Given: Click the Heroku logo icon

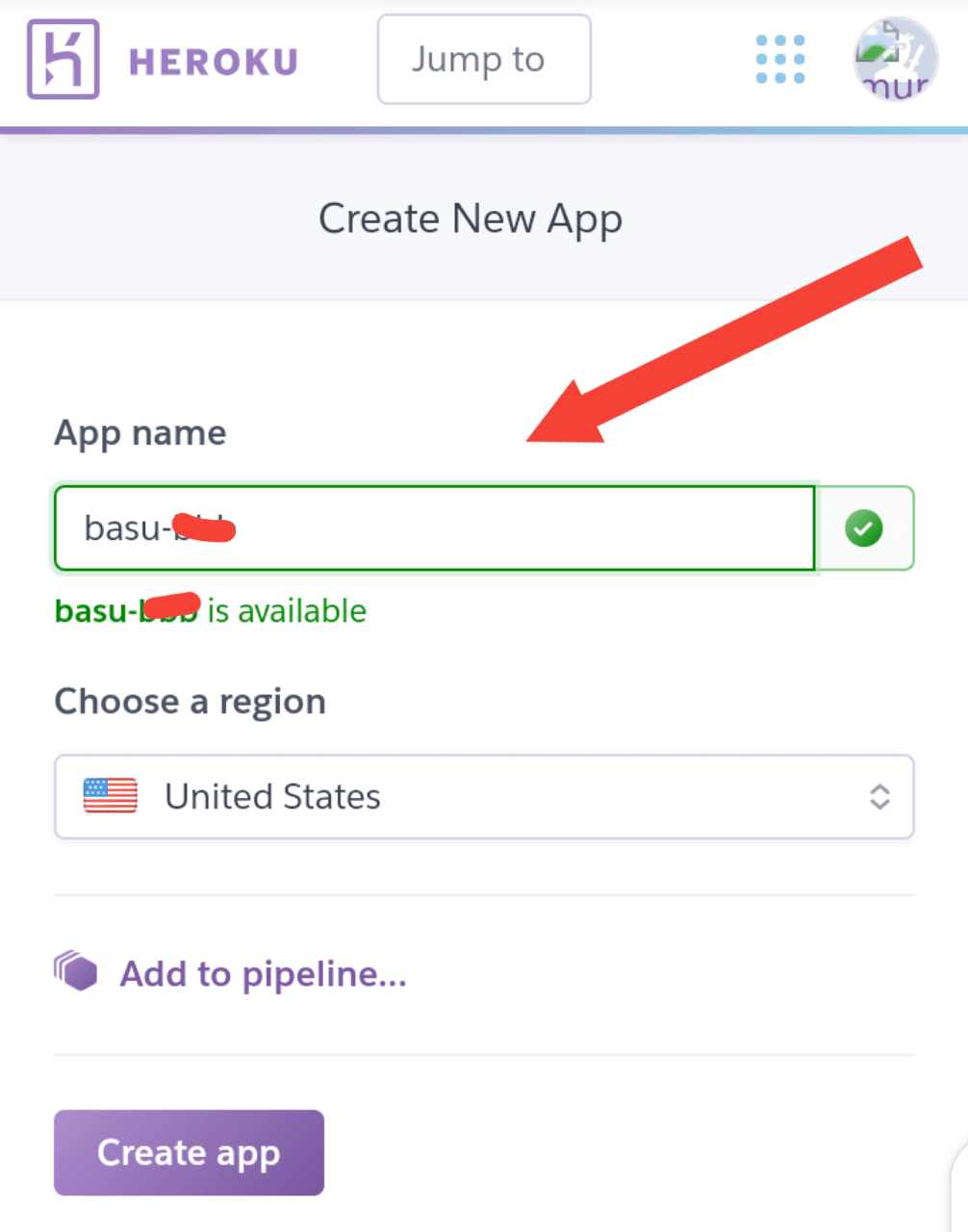Looking at the screenshot, I should [64, 60].
